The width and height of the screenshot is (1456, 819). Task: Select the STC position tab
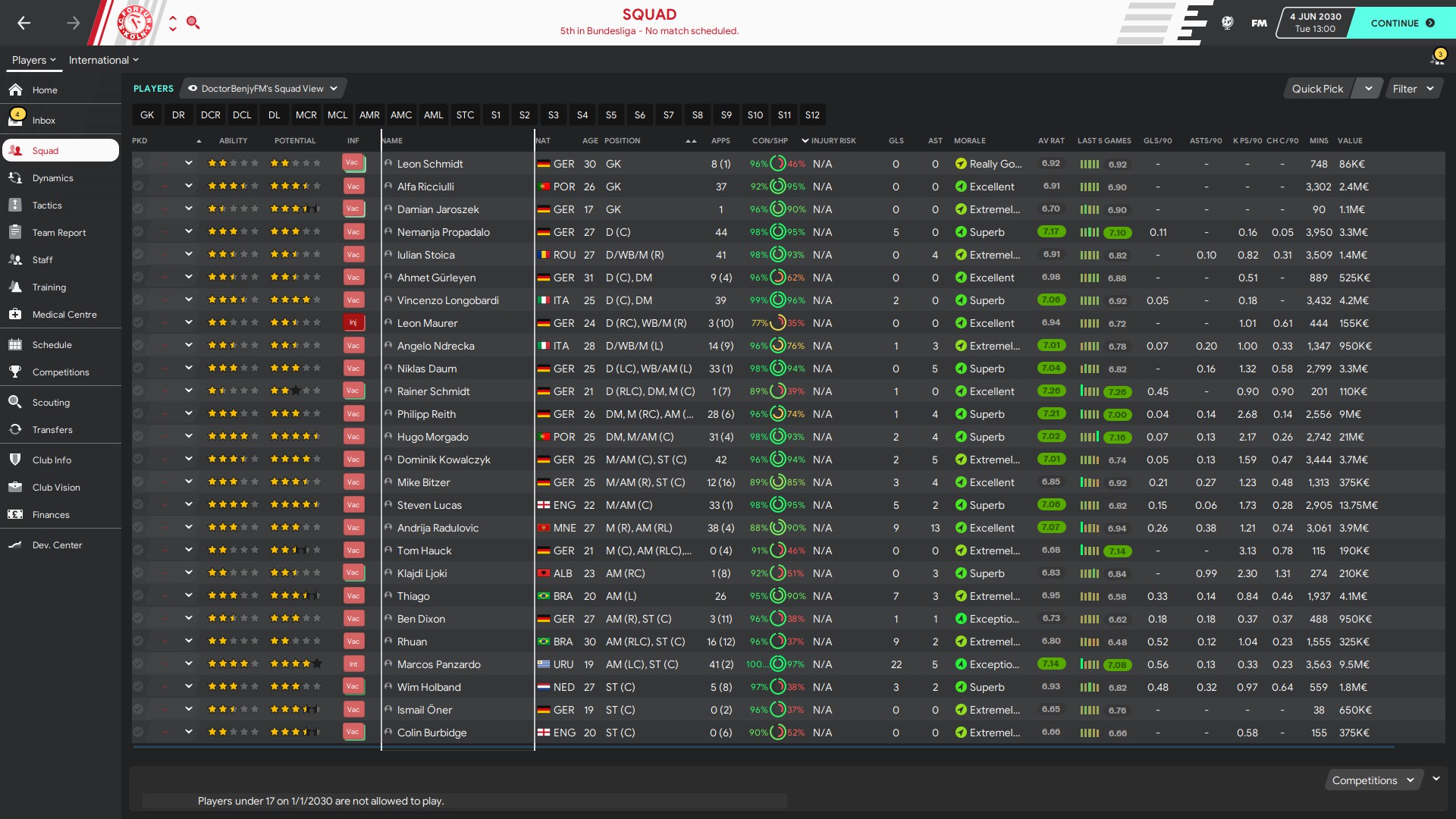coord(465,115)
